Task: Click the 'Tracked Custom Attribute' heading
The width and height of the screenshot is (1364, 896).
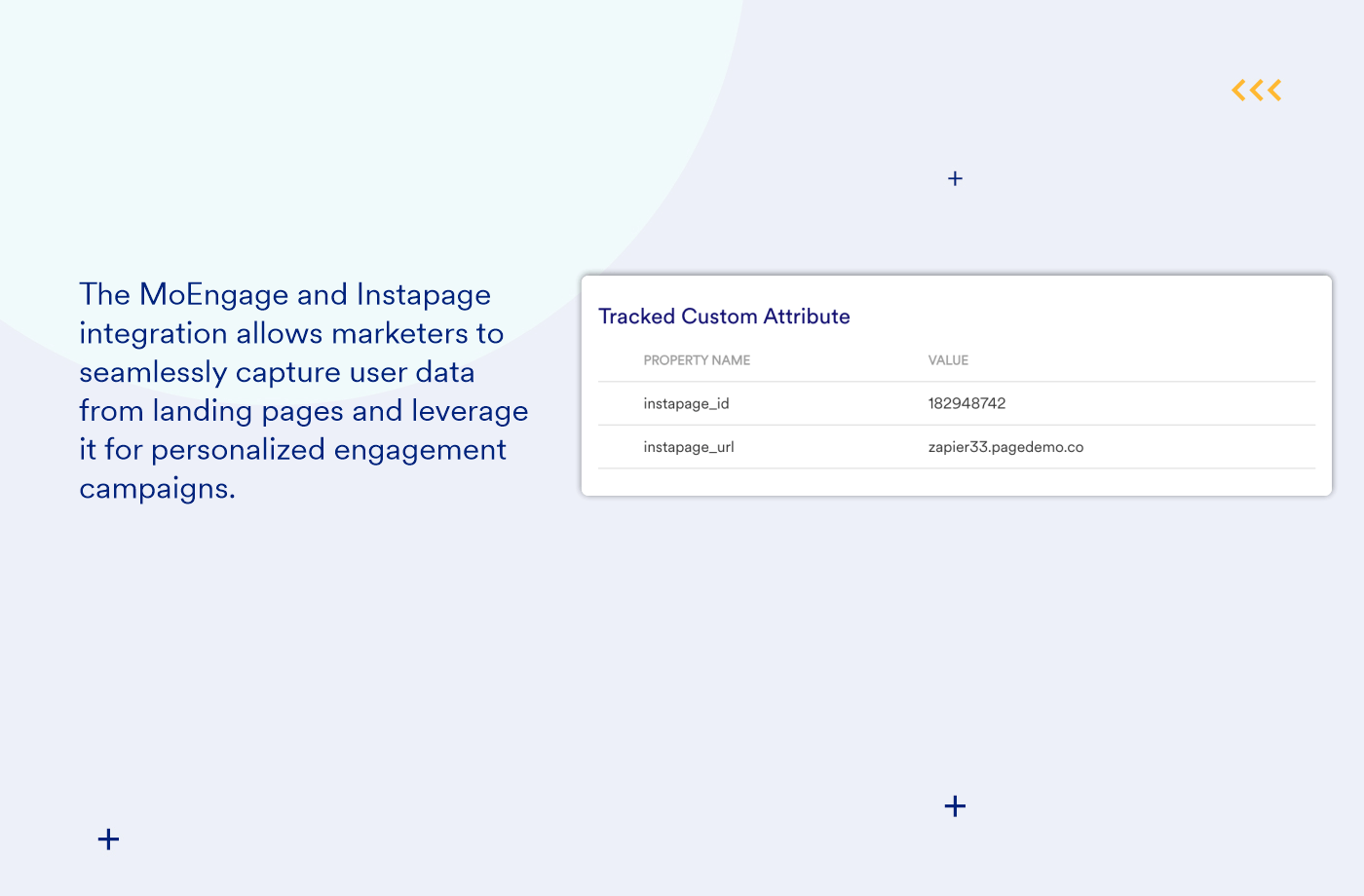Action: pyautogui.click(x=724, y=317)
